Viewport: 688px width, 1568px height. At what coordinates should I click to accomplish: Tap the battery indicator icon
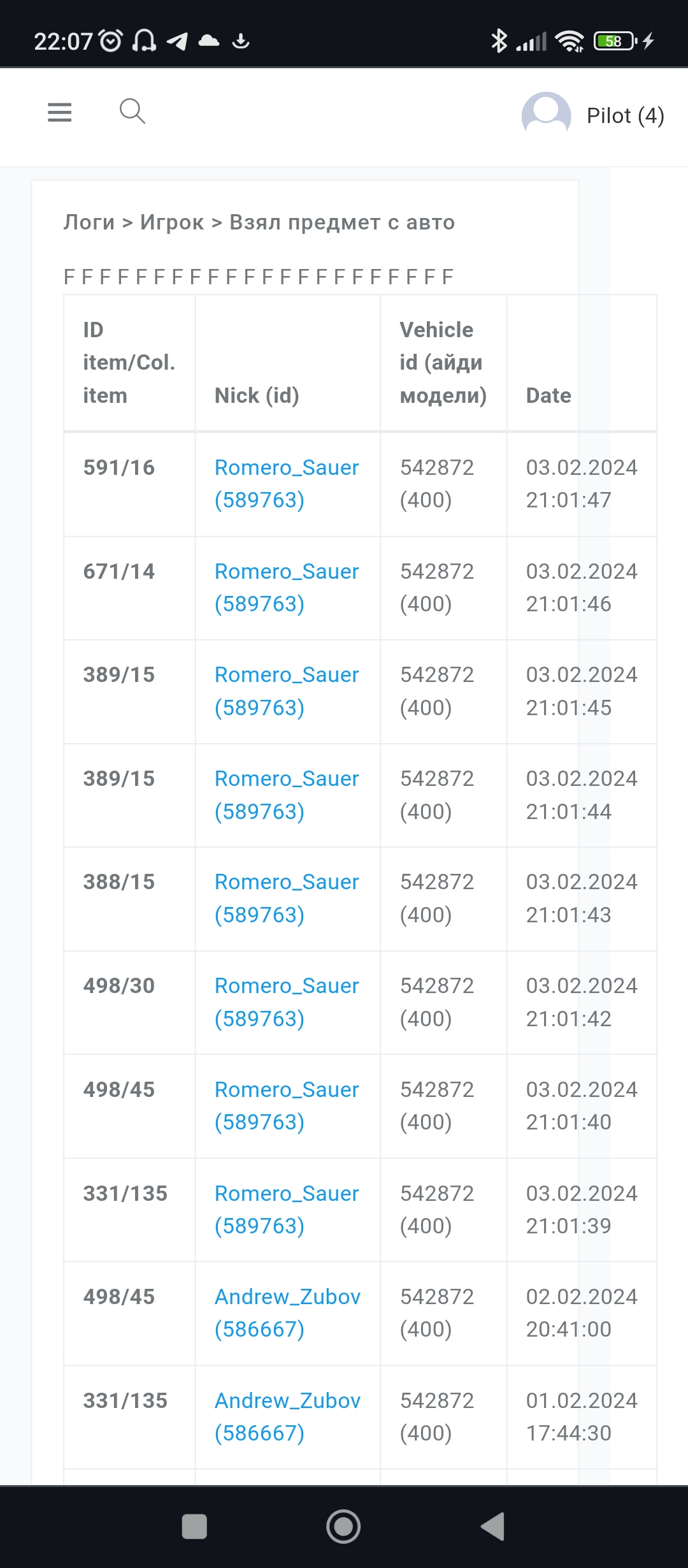[x=615, y=41]
